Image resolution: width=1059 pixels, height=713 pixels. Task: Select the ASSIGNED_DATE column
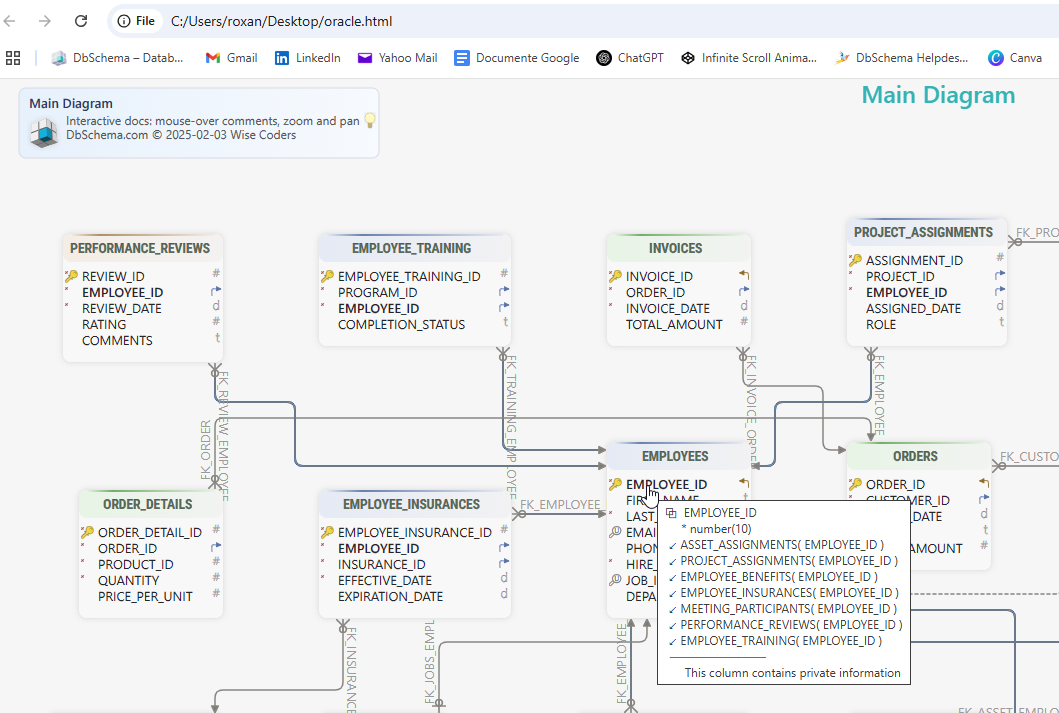(x=913, y=309)
